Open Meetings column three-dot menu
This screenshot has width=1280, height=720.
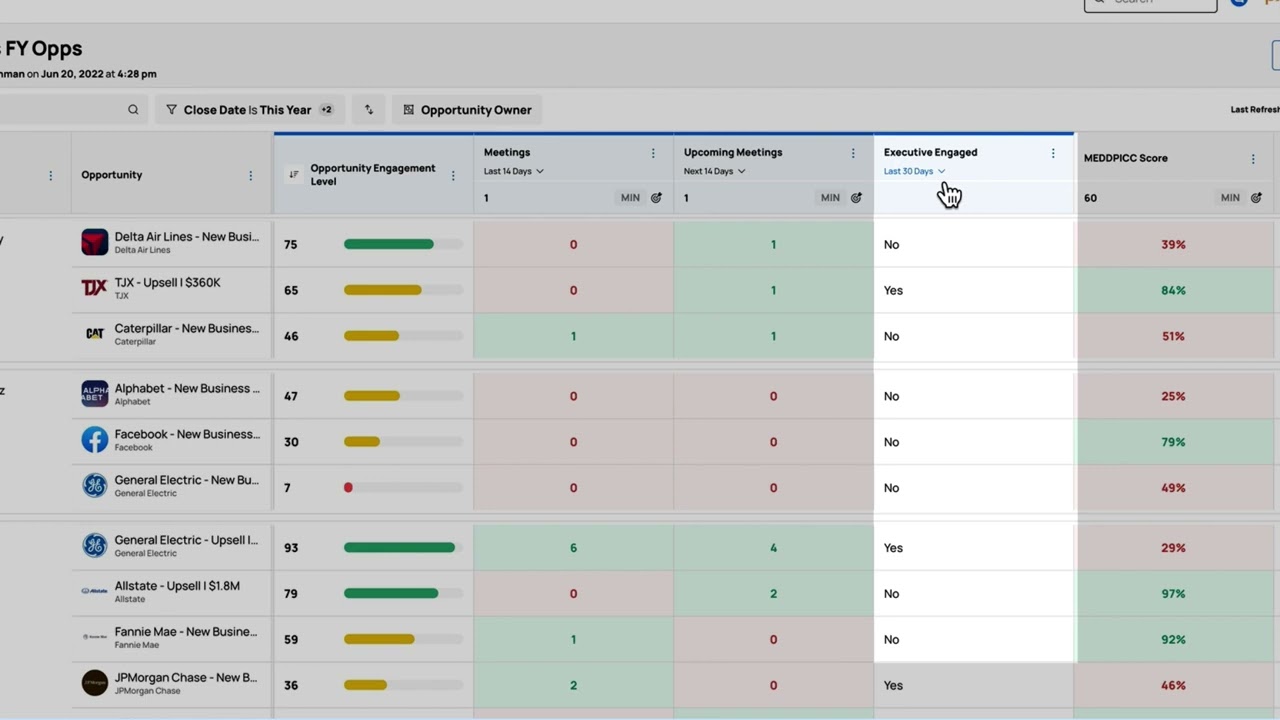point(653,153)
